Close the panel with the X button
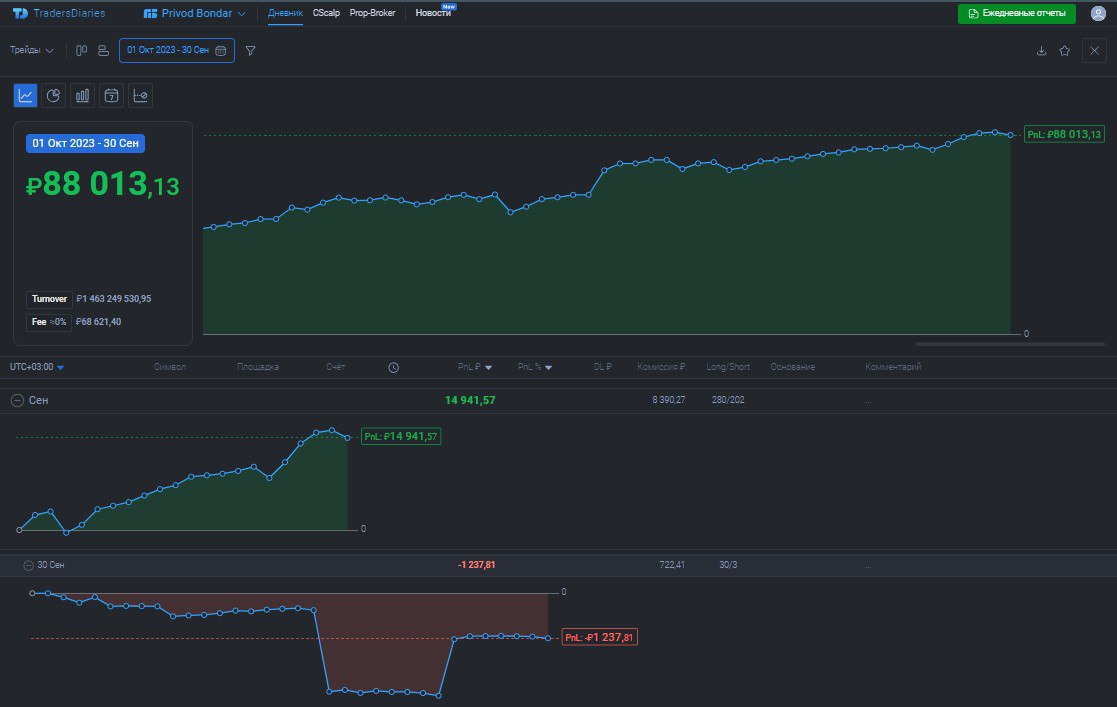The height and width of the screenshot is (707, 1117). click(x=1094, y=51)
